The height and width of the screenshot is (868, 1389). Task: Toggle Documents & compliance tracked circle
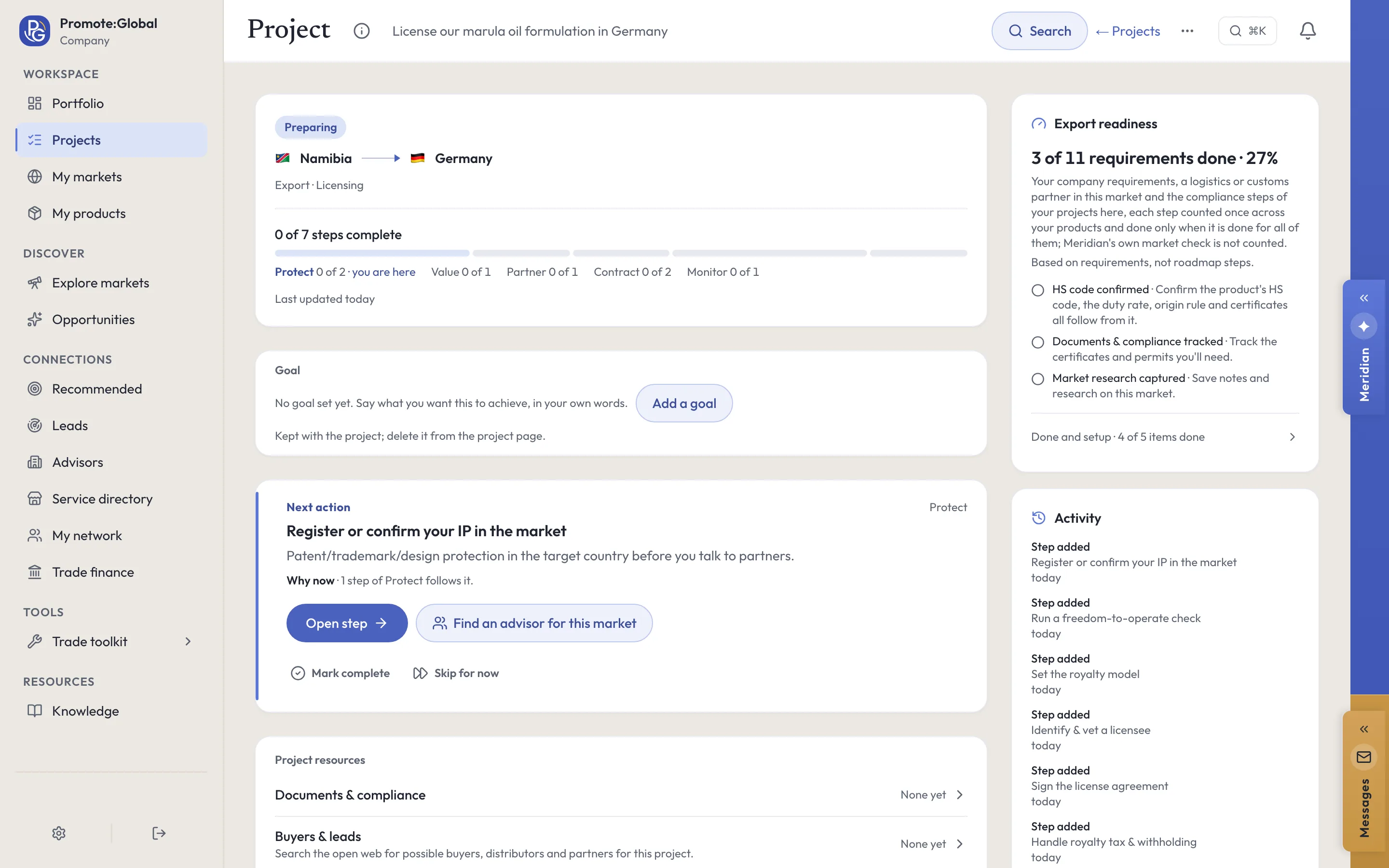(1038, 343)
